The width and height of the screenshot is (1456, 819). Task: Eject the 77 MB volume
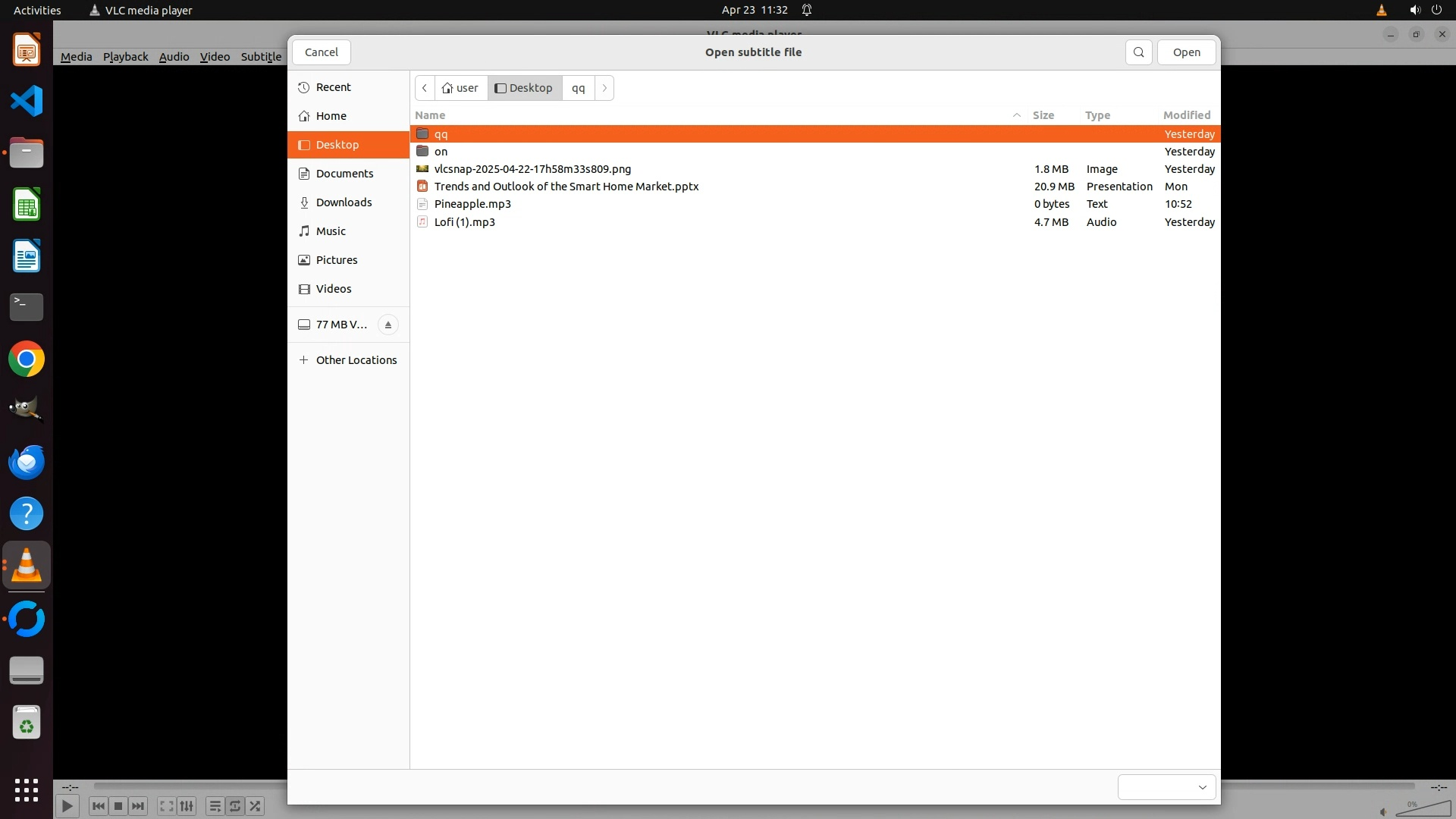click(x=388, y=325)
